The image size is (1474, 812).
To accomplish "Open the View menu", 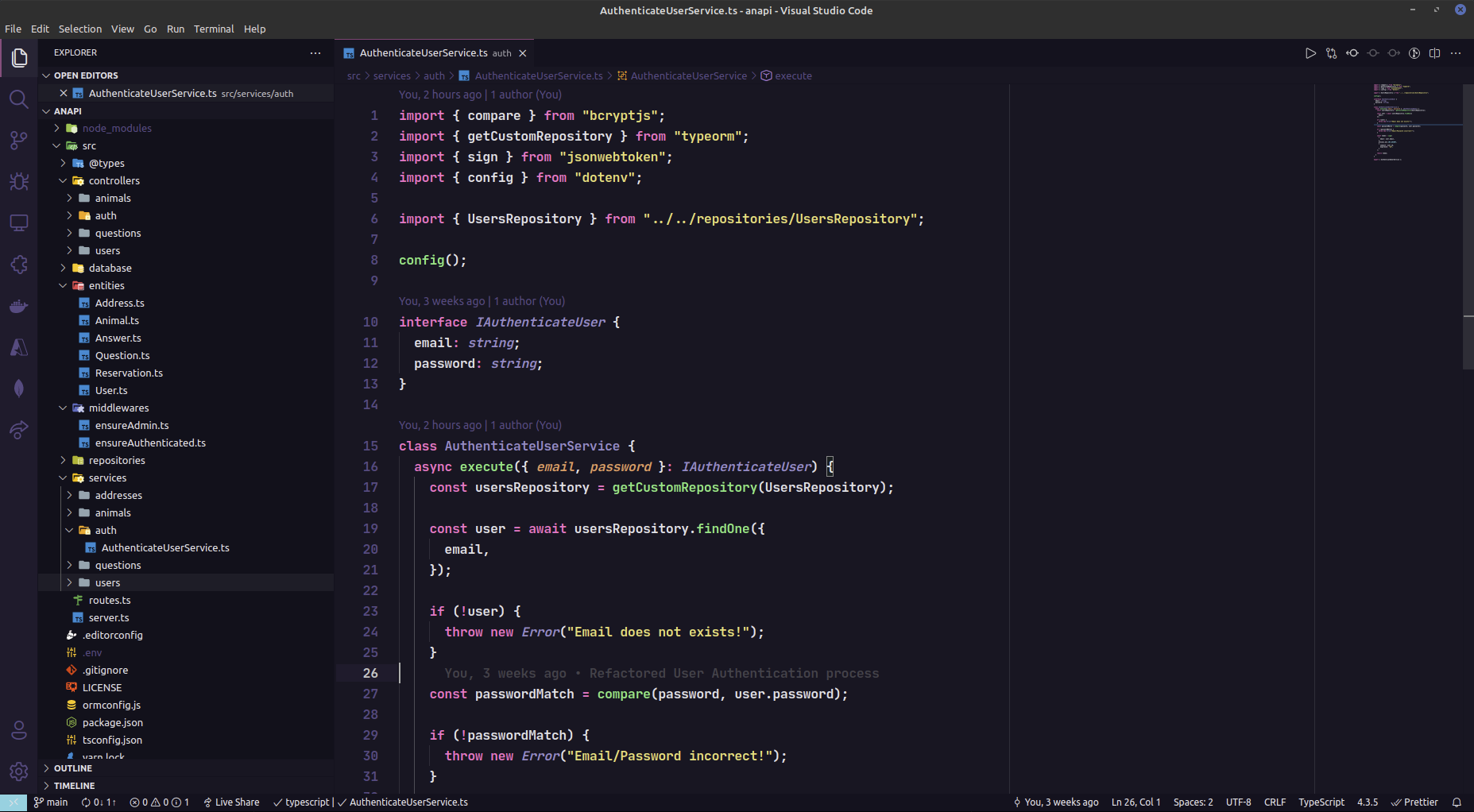I will [x=122, y=29].
